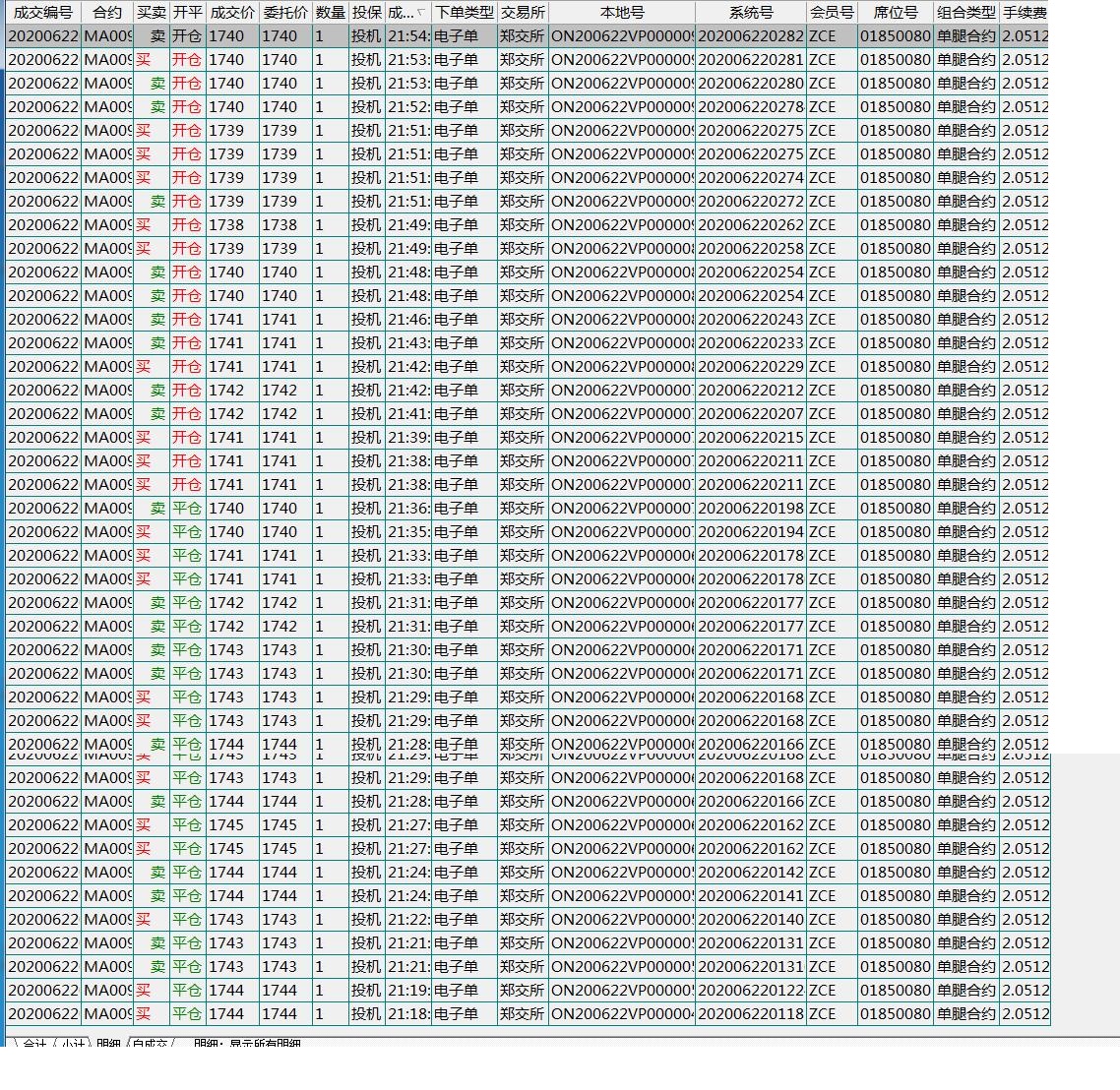Select system number 202006220198 cell
This screenshot has height=1090, width=1120.
click(x=751, y=508)
